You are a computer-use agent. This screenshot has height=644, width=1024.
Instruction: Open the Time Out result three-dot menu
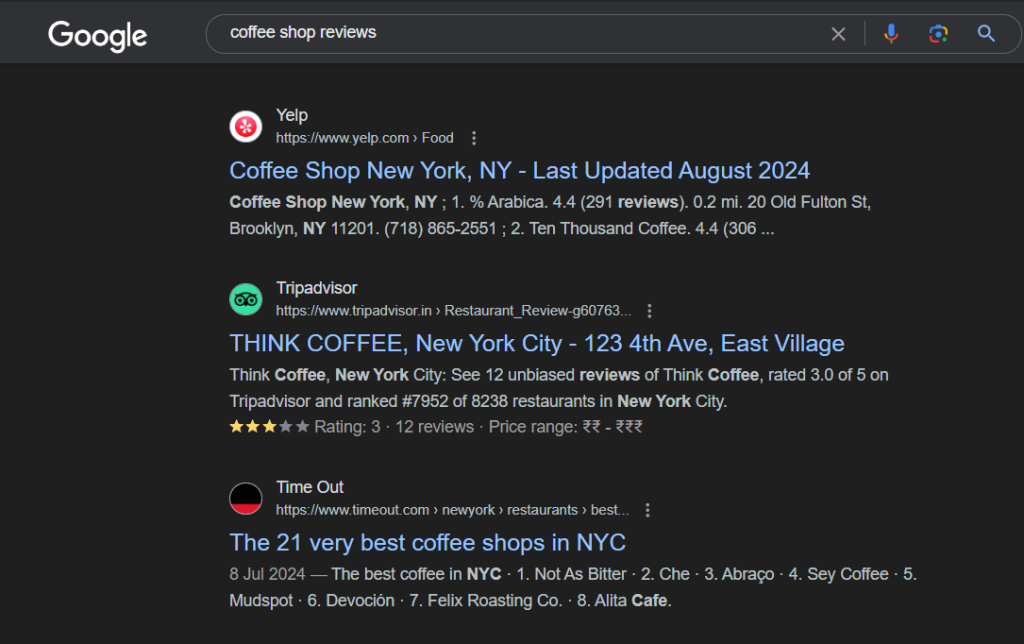click(647, 510)
